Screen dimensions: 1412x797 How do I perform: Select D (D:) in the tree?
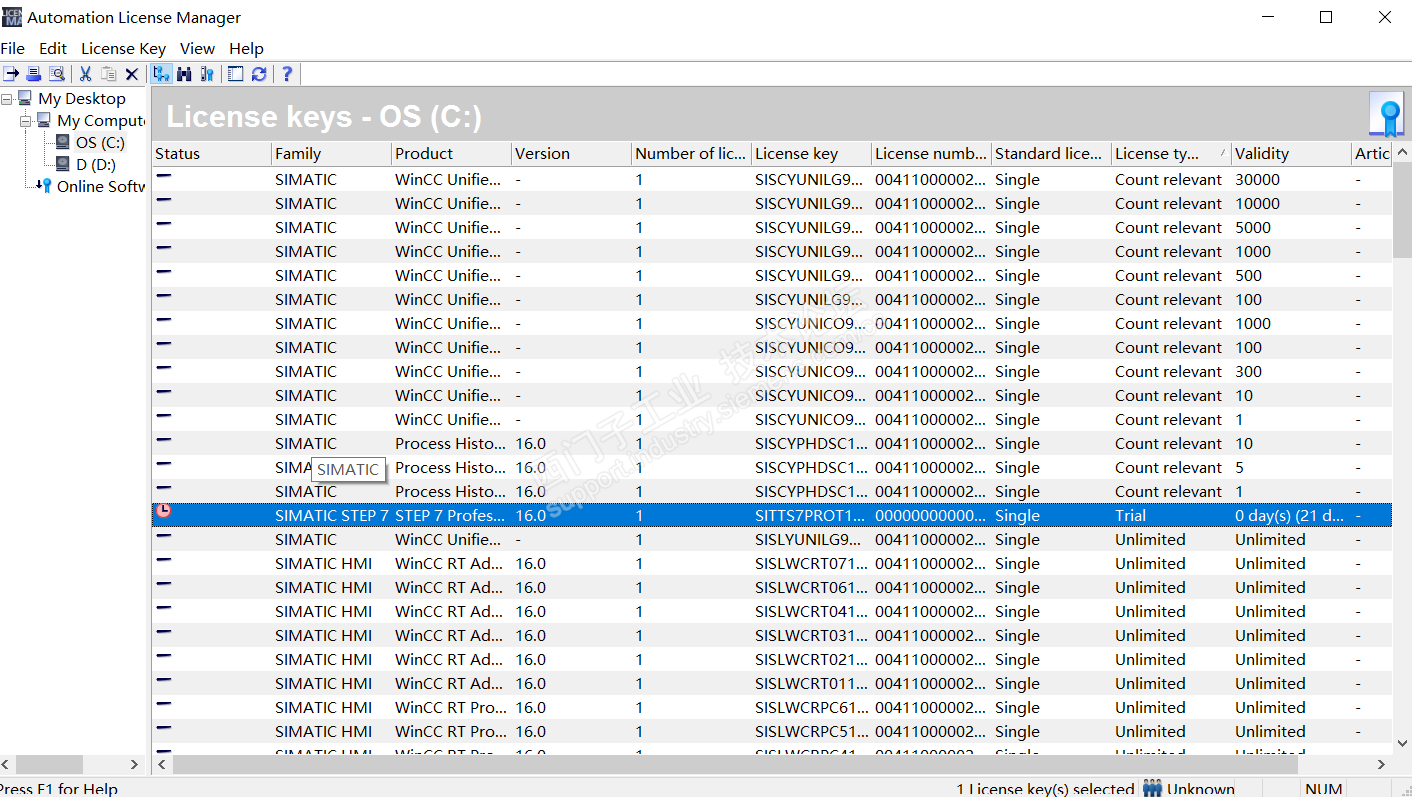coord(96,164)
